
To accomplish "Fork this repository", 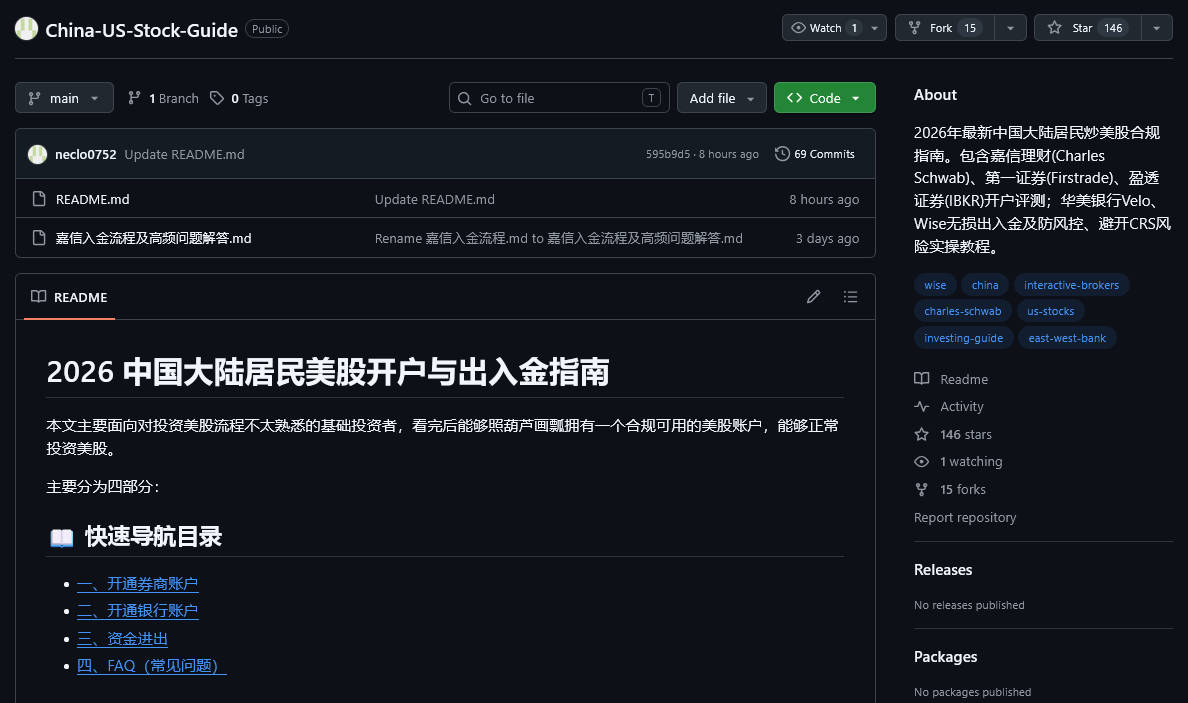I will [x=944, y=28].
